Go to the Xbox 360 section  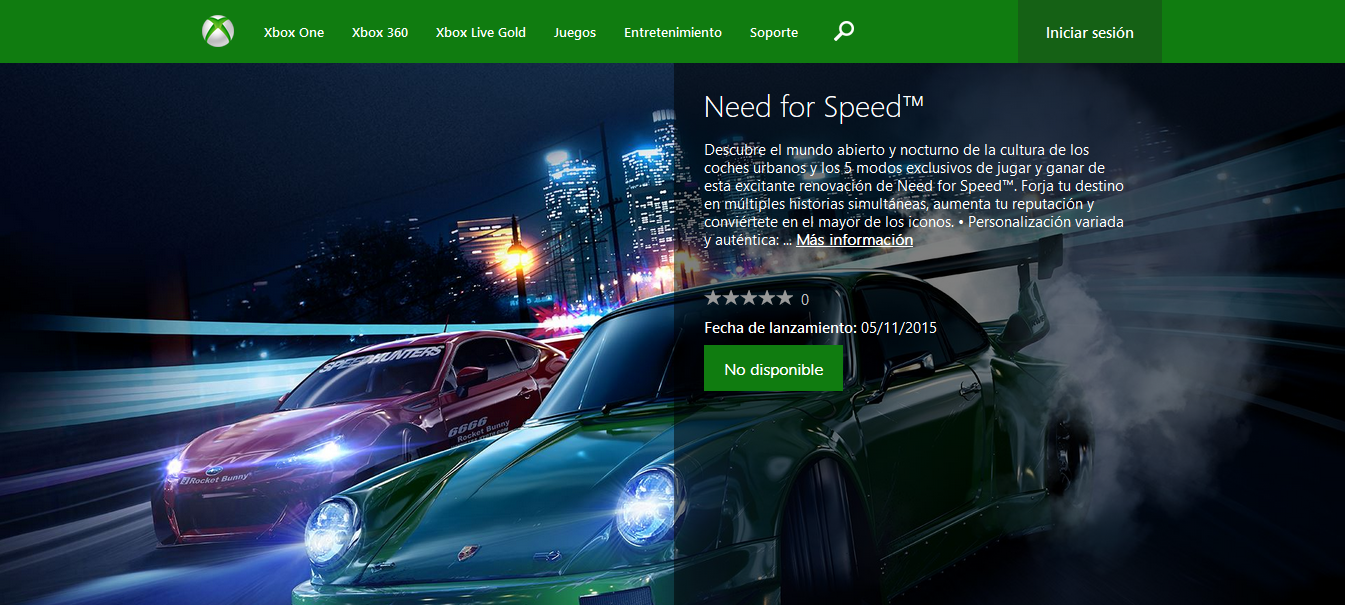[380, 33]
